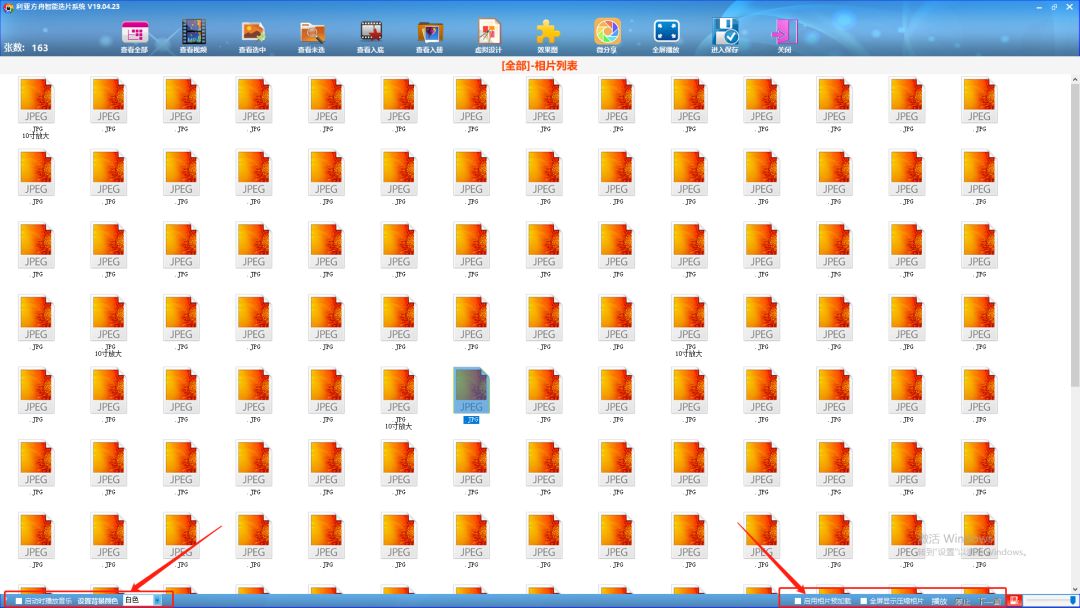Click 播放 in the bottom bar
Viewport: 1080px width, 608px height.
point(939,601)
